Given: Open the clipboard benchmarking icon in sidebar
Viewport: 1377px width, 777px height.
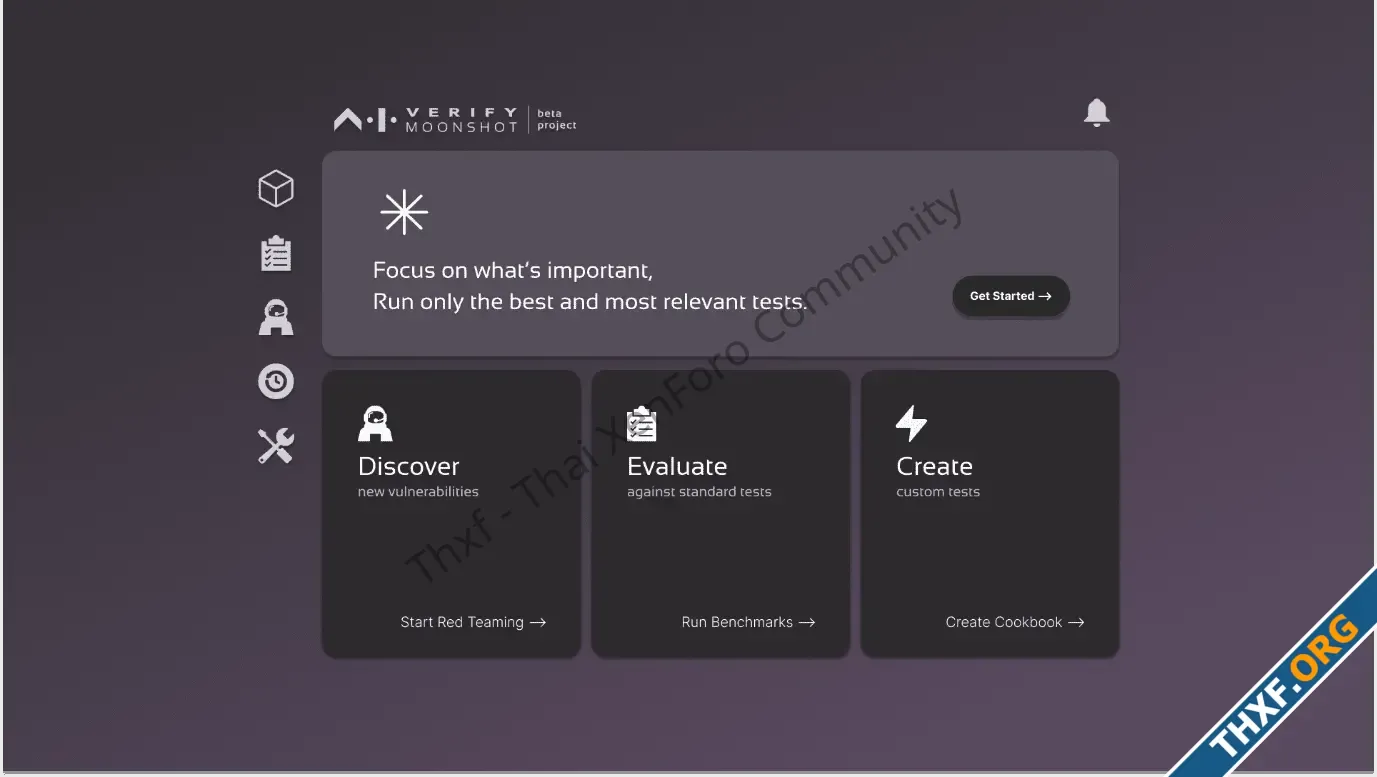Looking at the screenshot, I should pyautogui.click(x=276, y=253).
